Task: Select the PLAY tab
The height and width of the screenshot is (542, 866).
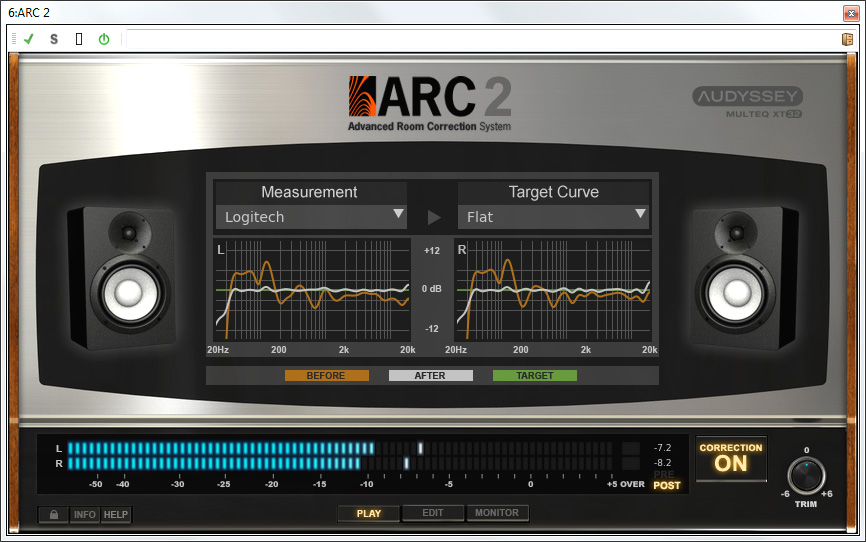Action: pos(369,514)
